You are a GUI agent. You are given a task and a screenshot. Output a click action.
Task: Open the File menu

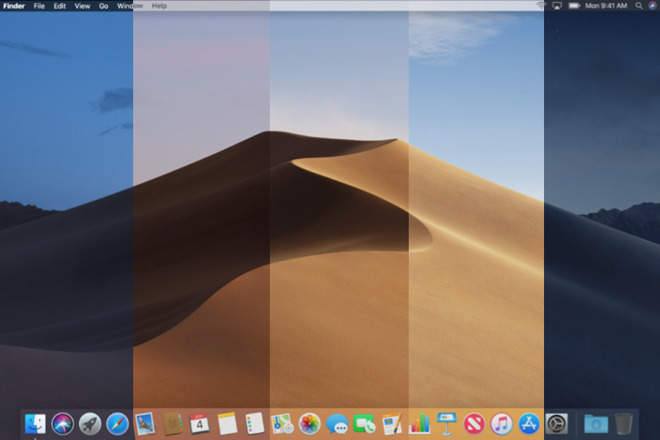[39, 6]
